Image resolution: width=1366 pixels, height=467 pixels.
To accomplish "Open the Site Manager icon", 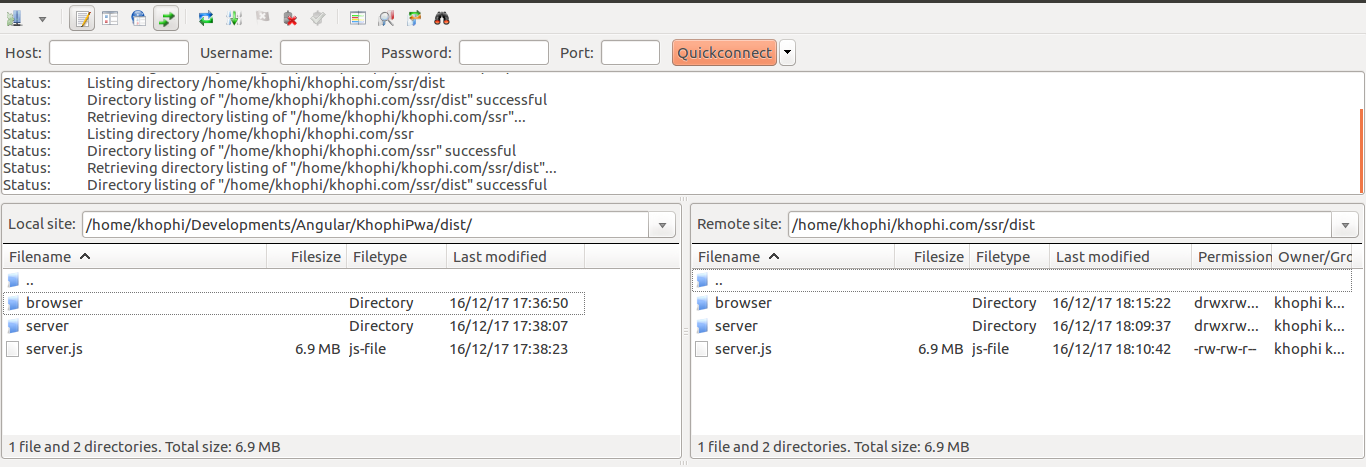I will point(15,18).
